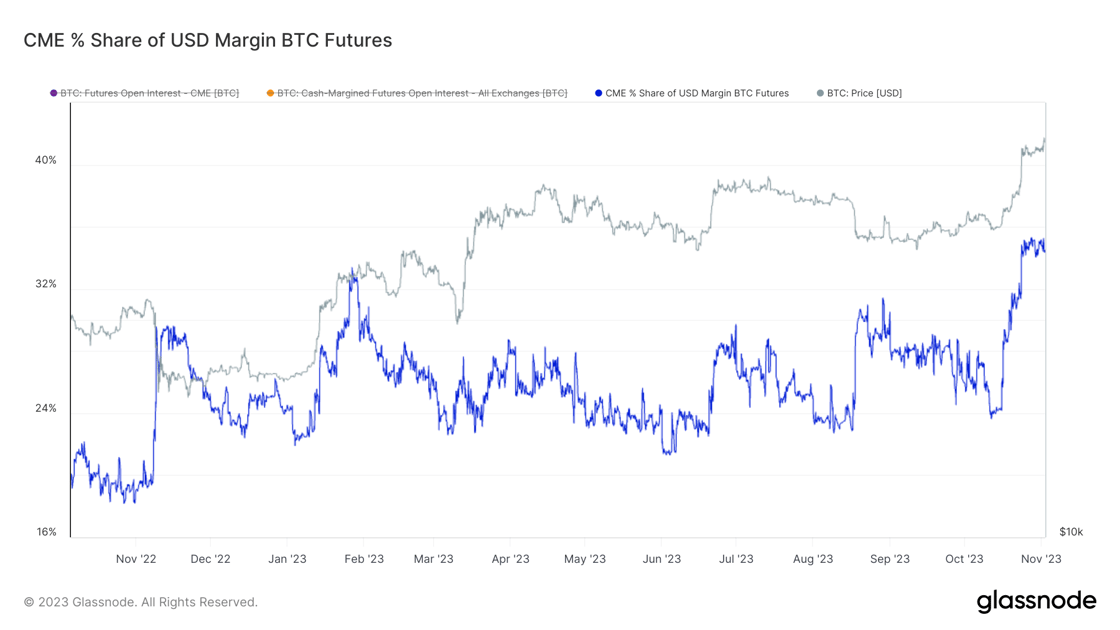Click the grey BTC price legend dot
This screenshot has height=630, width=1120.
820,93
